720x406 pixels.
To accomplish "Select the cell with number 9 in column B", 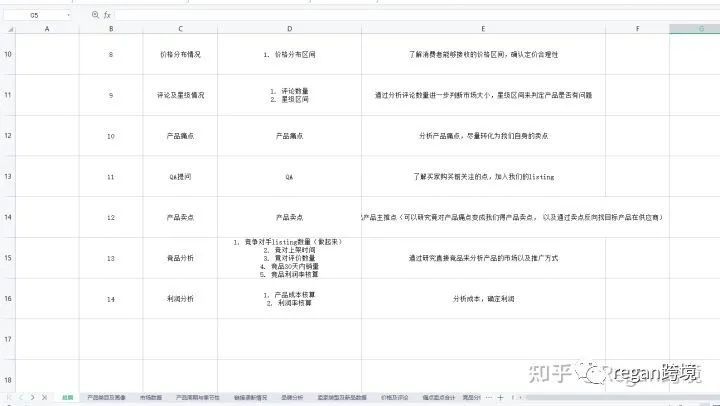I will (x=111, y=95).
